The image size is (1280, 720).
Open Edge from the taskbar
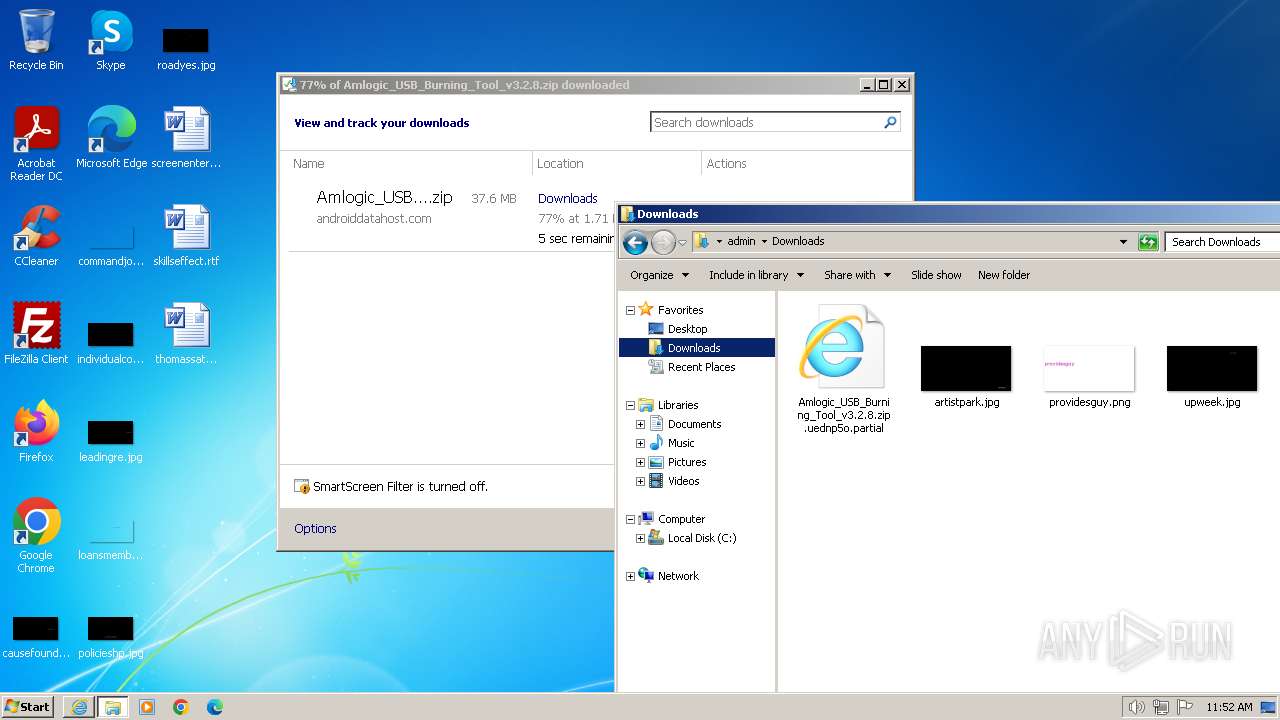click(215, 707)
